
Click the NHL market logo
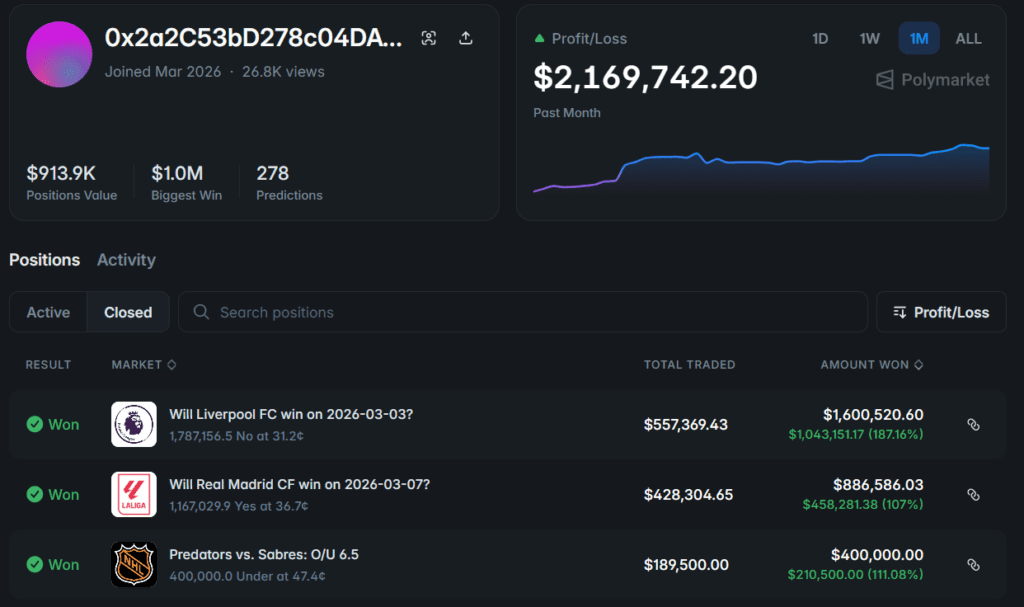click(x=133, y=564)
